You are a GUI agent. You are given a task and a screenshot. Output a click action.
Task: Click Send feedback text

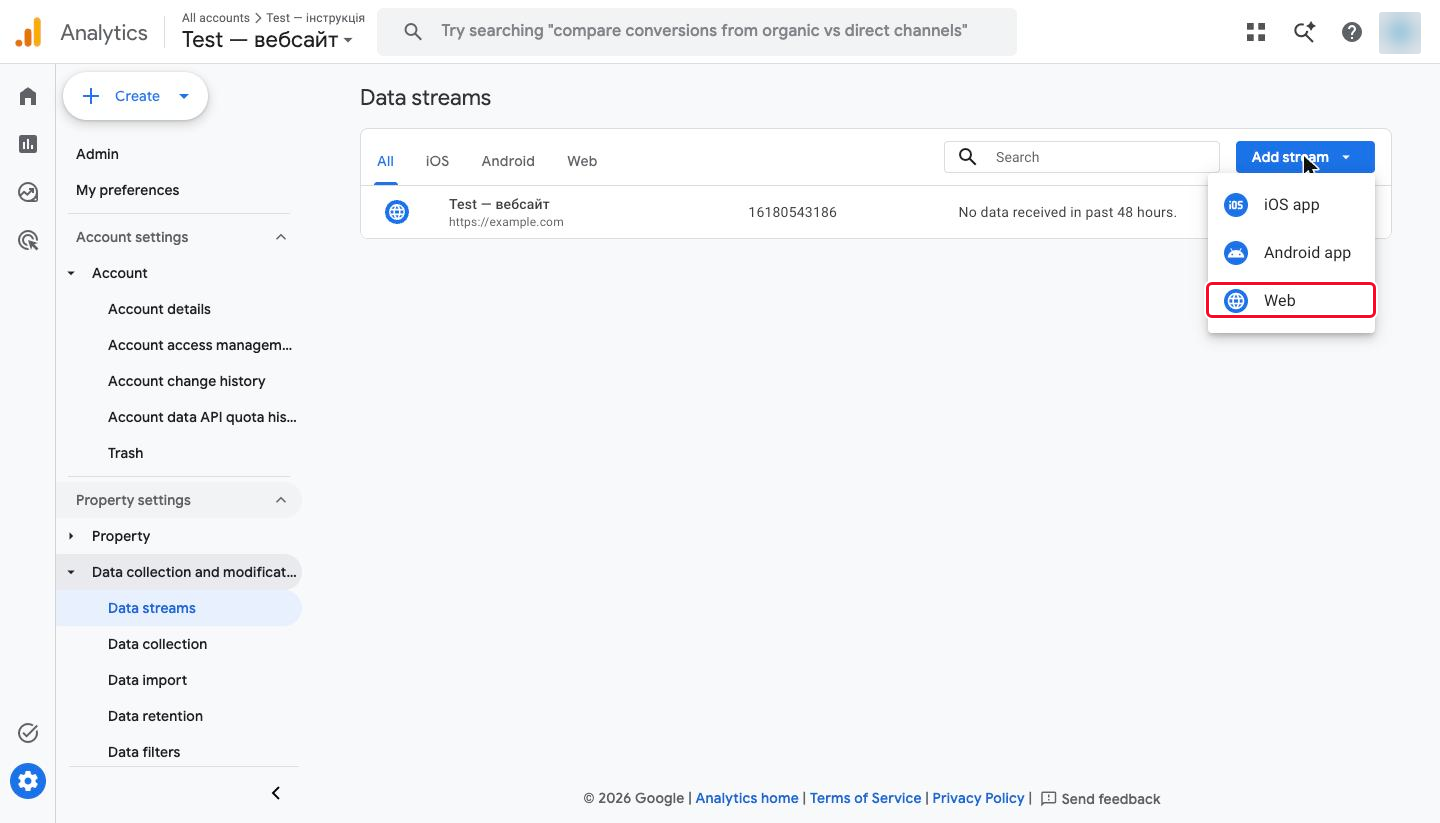pos(1111,799)
